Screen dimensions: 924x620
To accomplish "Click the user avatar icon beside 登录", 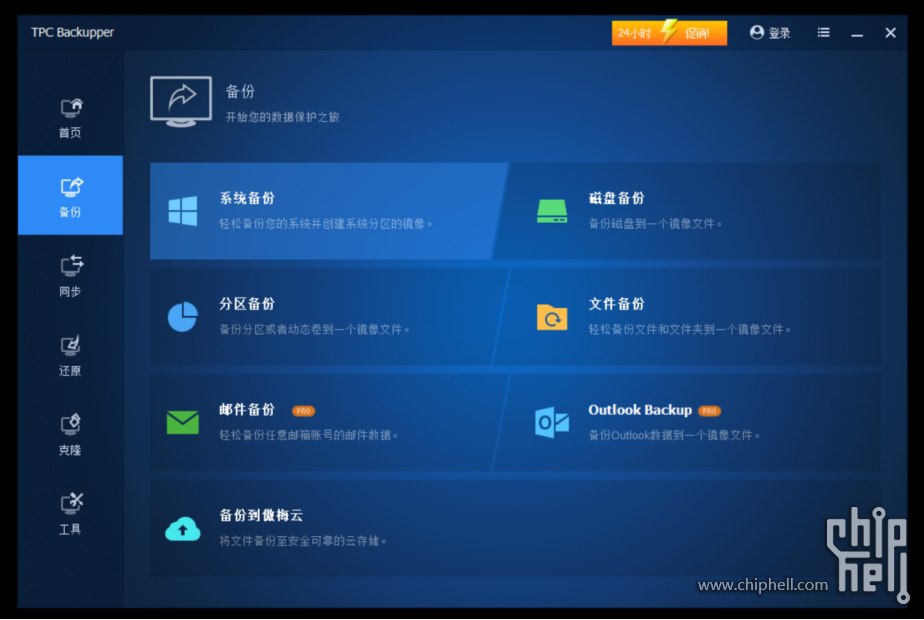I will pyautogui.click(x=757, y=32).
